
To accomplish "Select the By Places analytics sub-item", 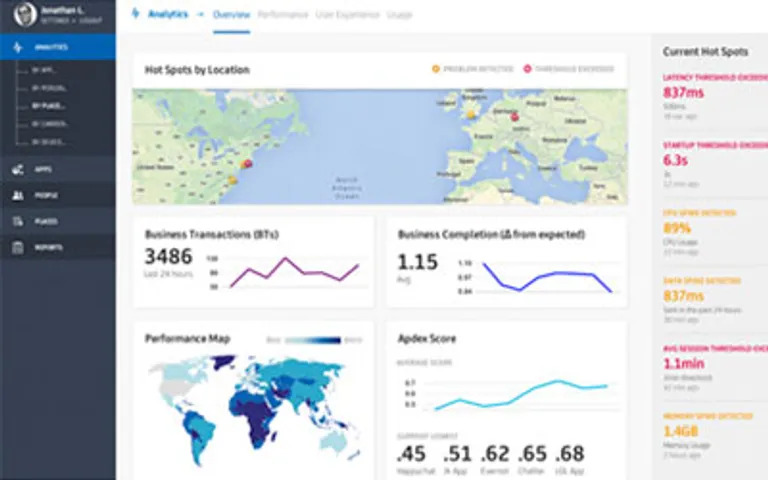I will coord(50,104).
